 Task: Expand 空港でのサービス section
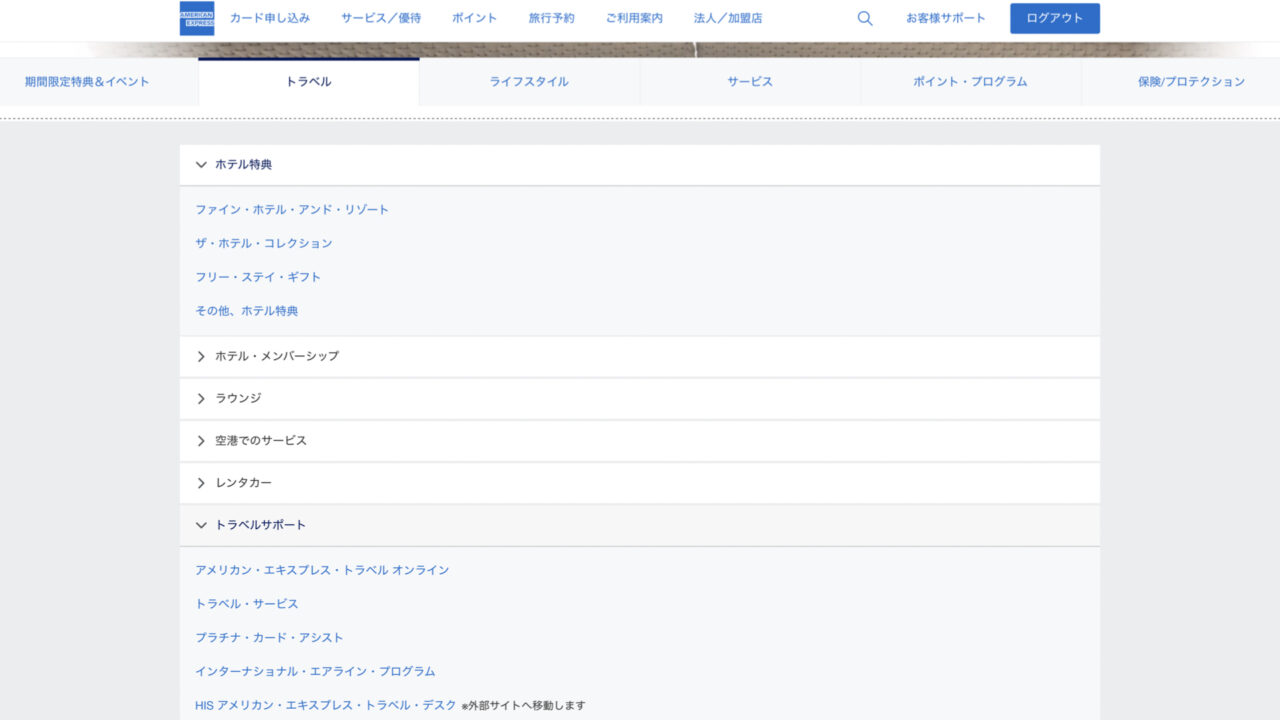(640, 440)
